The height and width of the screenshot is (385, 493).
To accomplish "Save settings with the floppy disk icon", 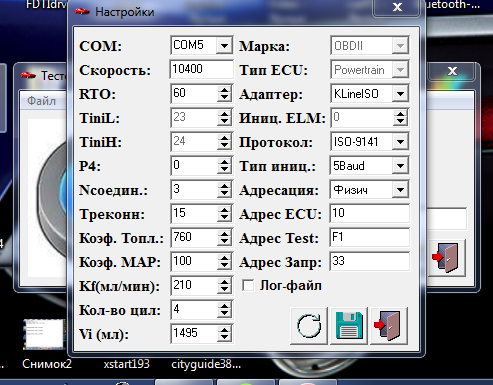I will point(349,326).
